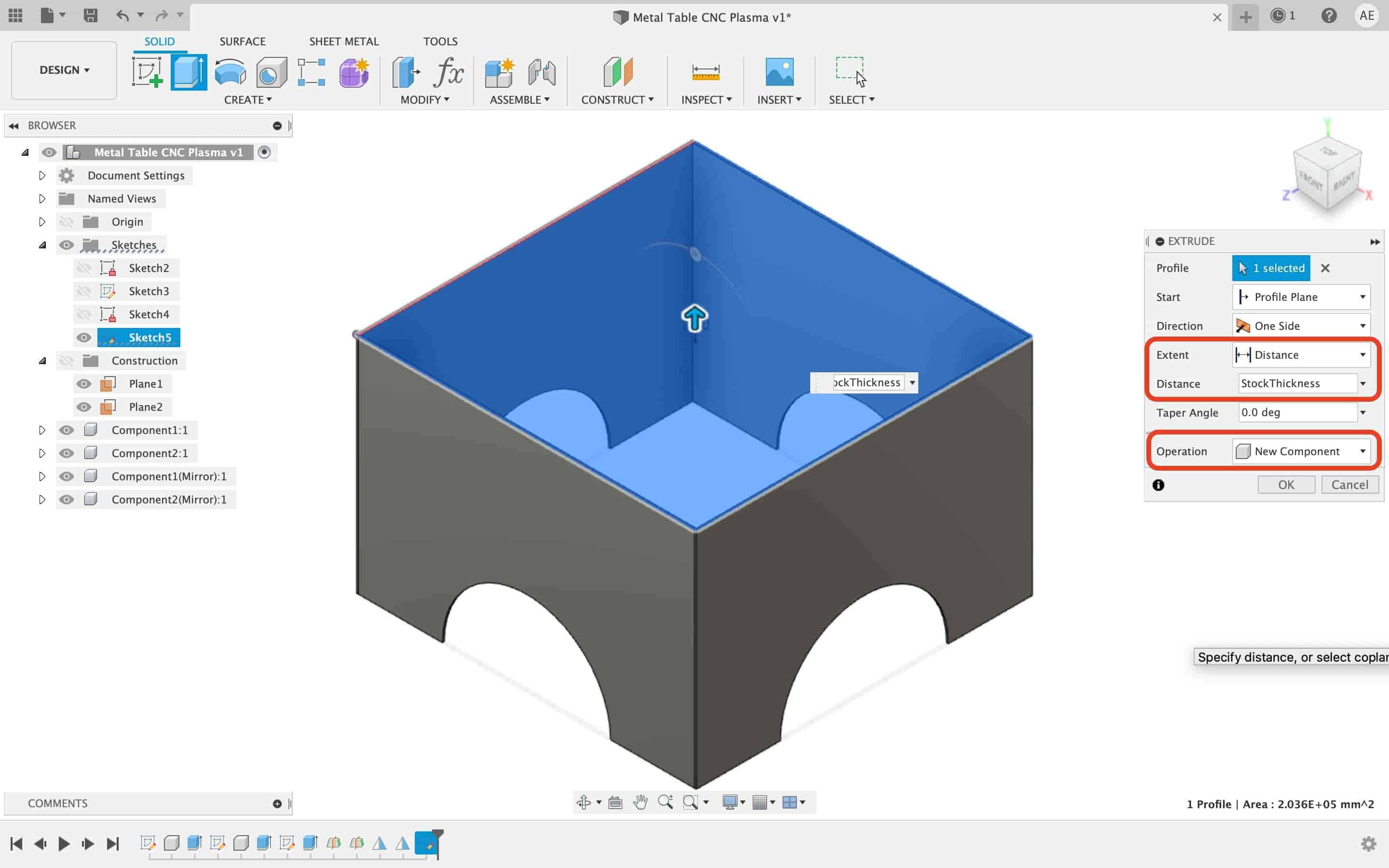Click the Taper Angle input field
Viewport: 1389px width, 868px height.
point(1297,412)
